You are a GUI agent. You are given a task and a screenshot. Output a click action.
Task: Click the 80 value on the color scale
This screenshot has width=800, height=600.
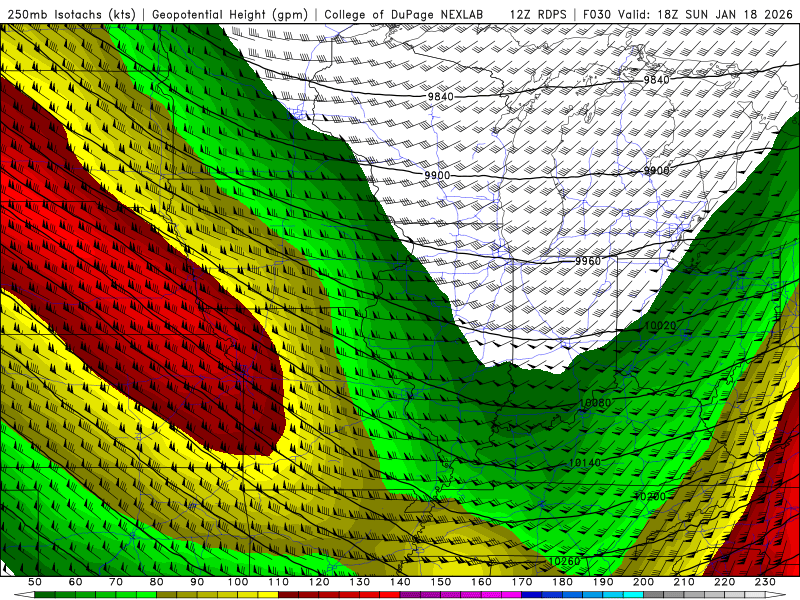click(157, 582)
